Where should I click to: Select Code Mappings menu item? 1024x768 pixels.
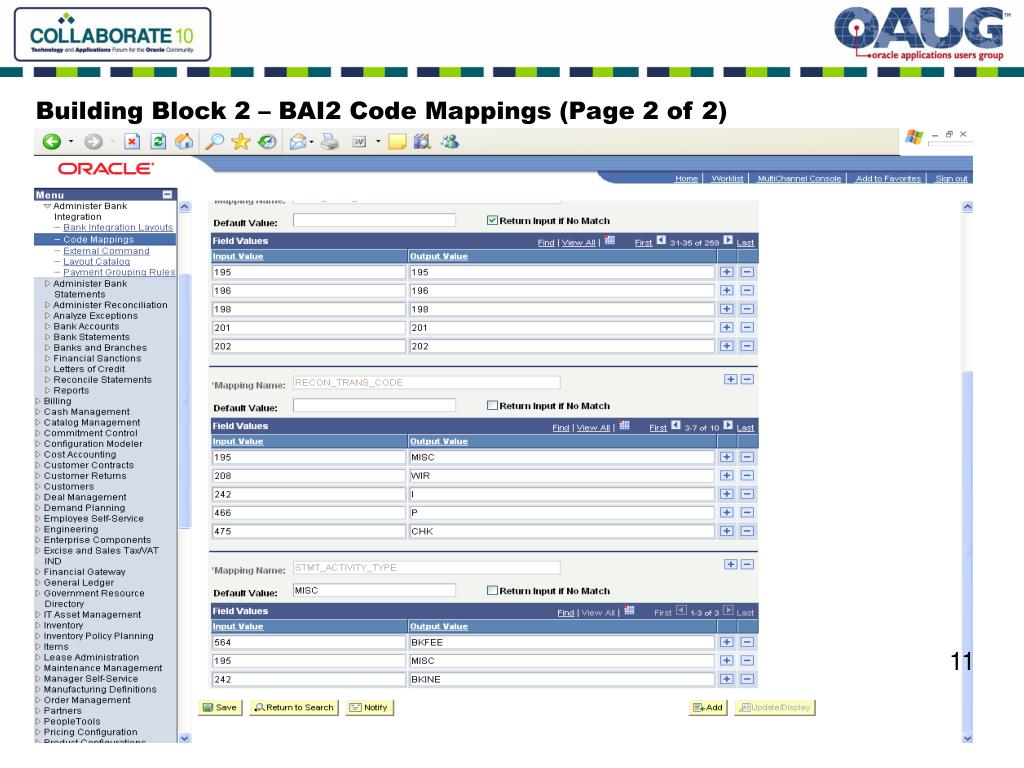[99, 240]
